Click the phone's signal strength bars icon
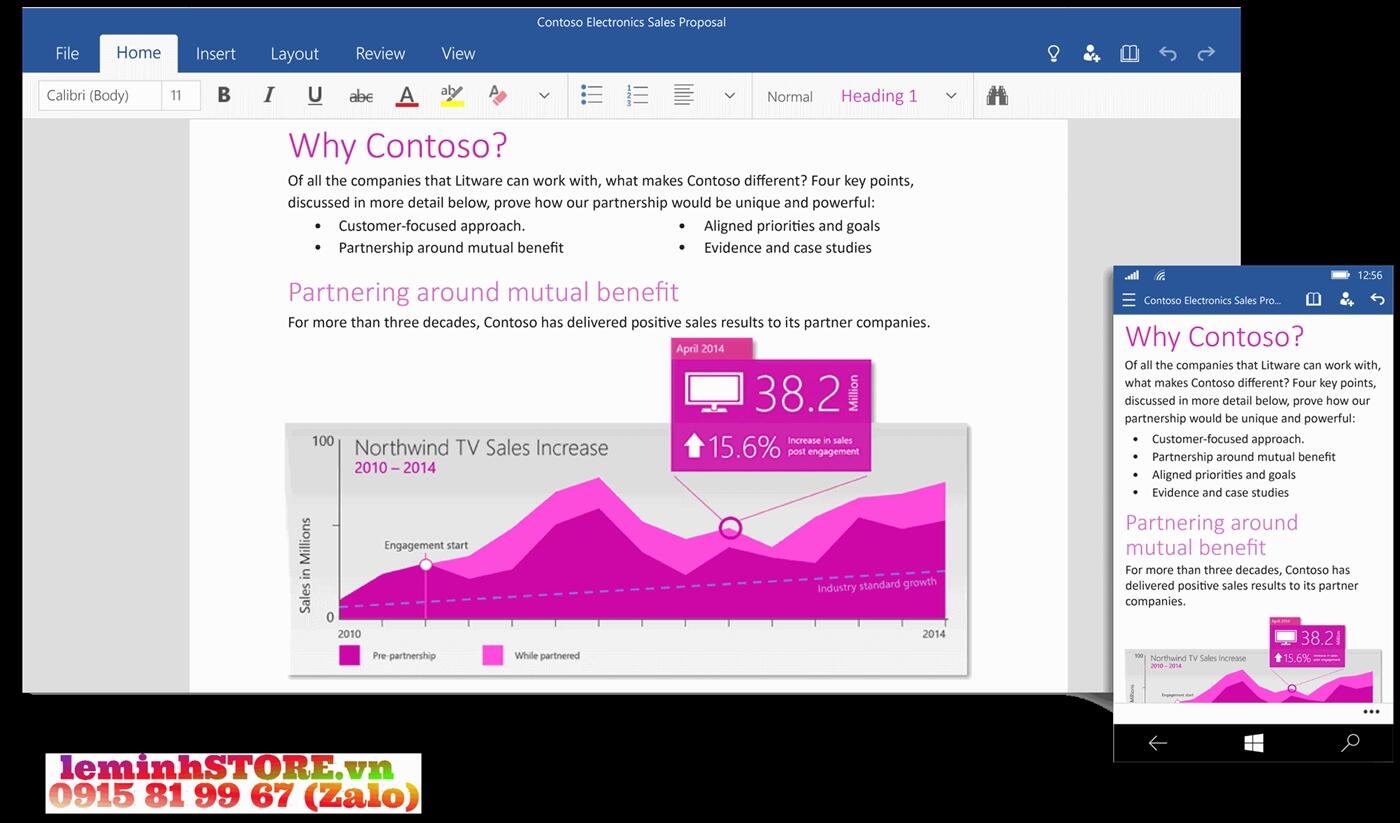This screenshot has height=823, width=1400. click(1131, 275)
